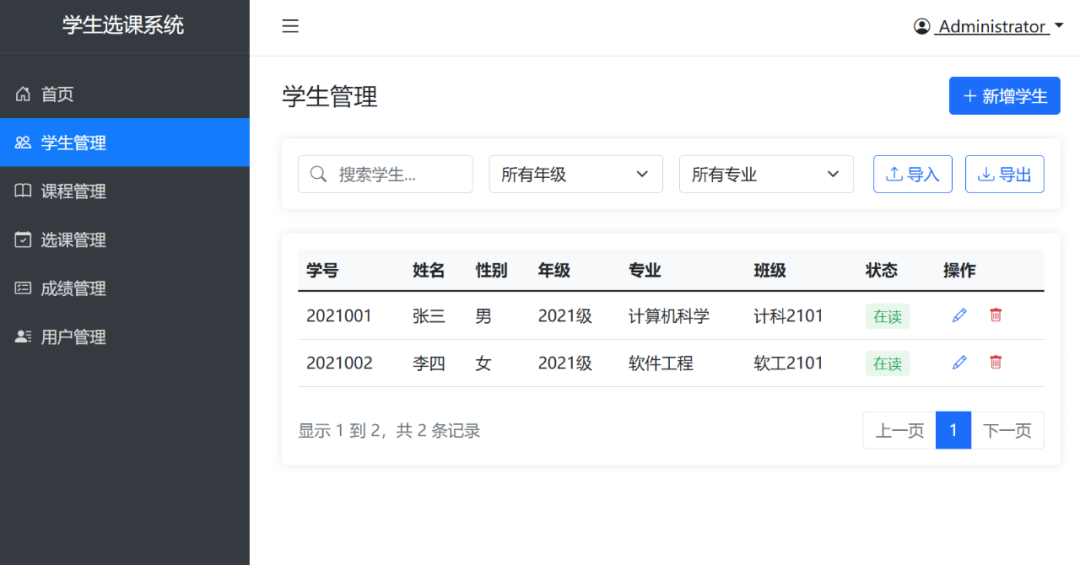Click the 状态 column header
This screenshot has height=565, width=1080.
pyautogui.click(x=882, y=270)
